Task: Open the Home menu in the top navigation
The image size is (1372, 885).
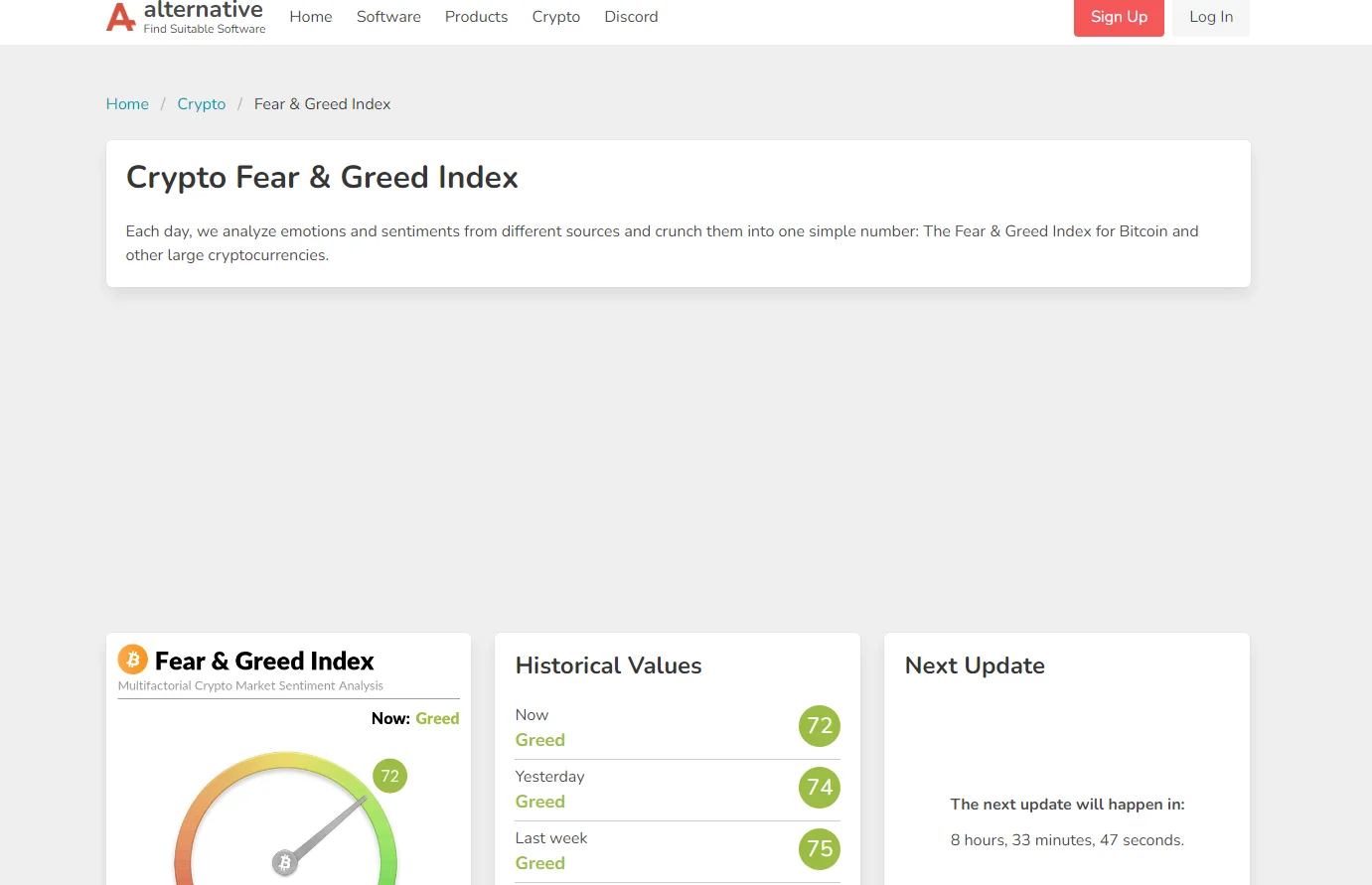Action: point(311,17)
